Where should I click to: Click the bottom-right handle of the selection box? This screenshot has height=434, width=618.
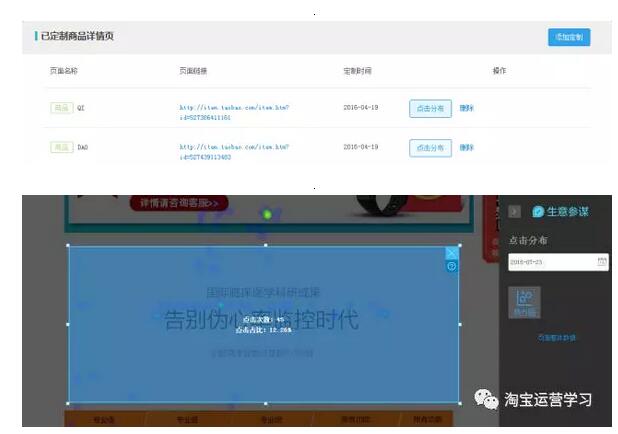pos(460,403)
